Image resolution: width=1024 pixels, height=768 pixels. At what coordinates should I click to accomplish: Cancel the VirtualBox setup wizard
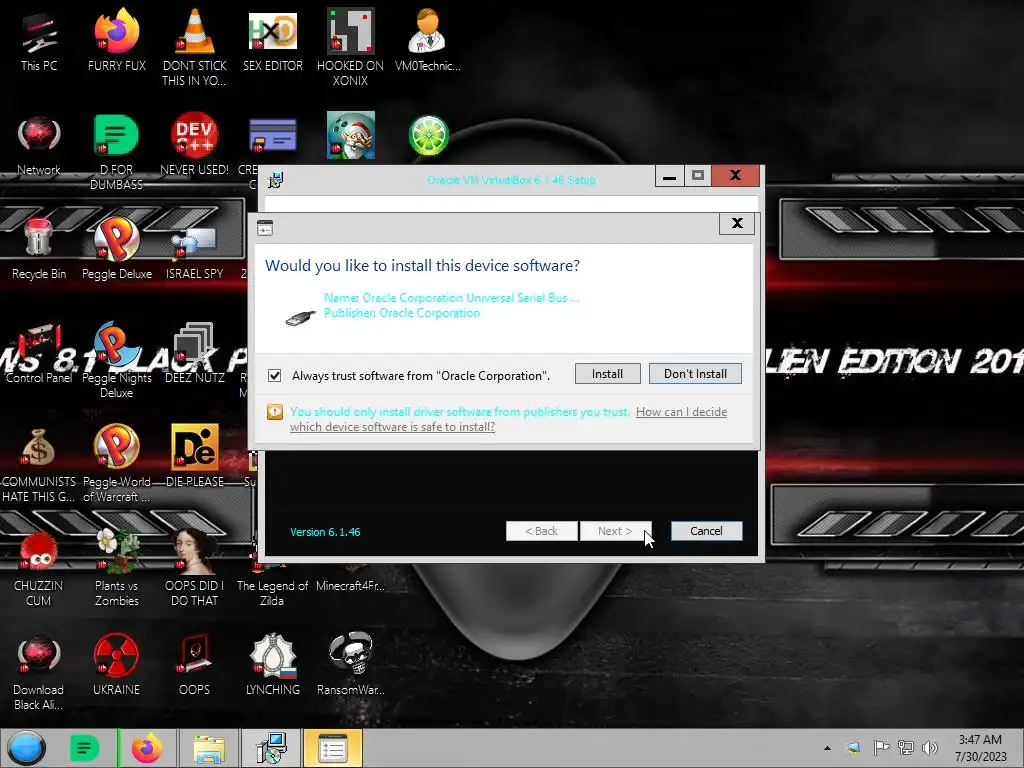click(x=707, y=531)
